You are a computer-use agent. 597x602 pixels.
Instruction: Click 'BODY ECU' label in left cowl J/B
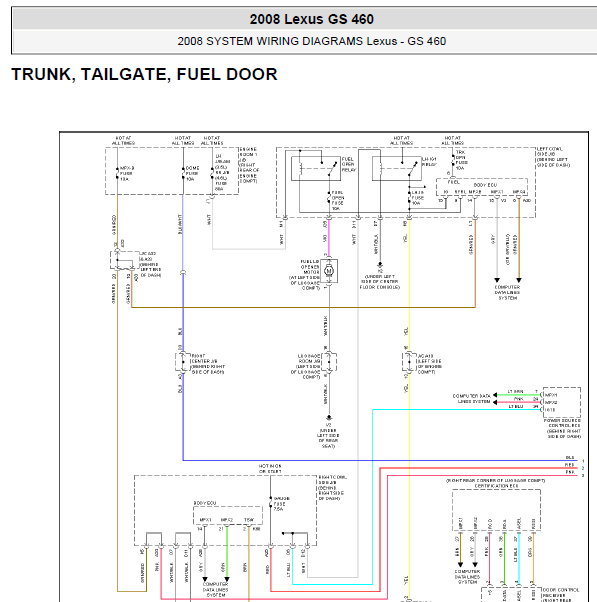[x=485, y=185]
